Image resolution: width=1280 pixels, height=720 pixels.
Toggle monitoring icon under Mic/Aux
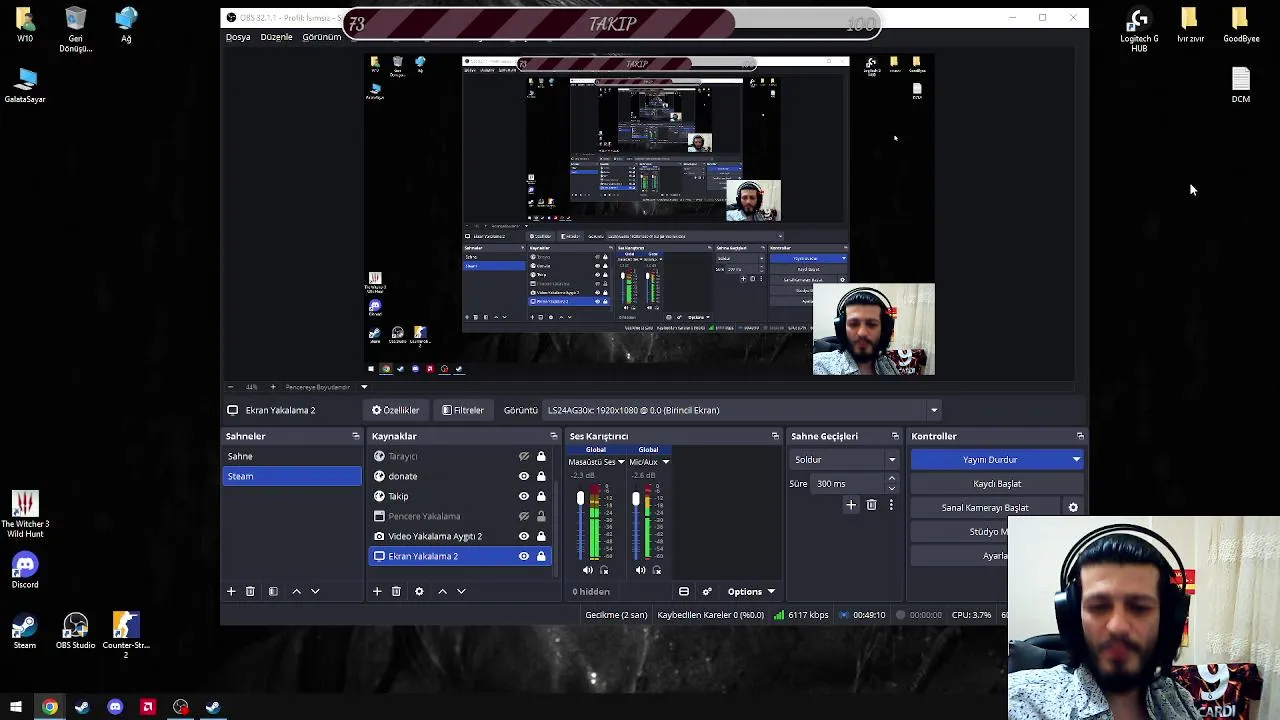click(x=657, y=570)
